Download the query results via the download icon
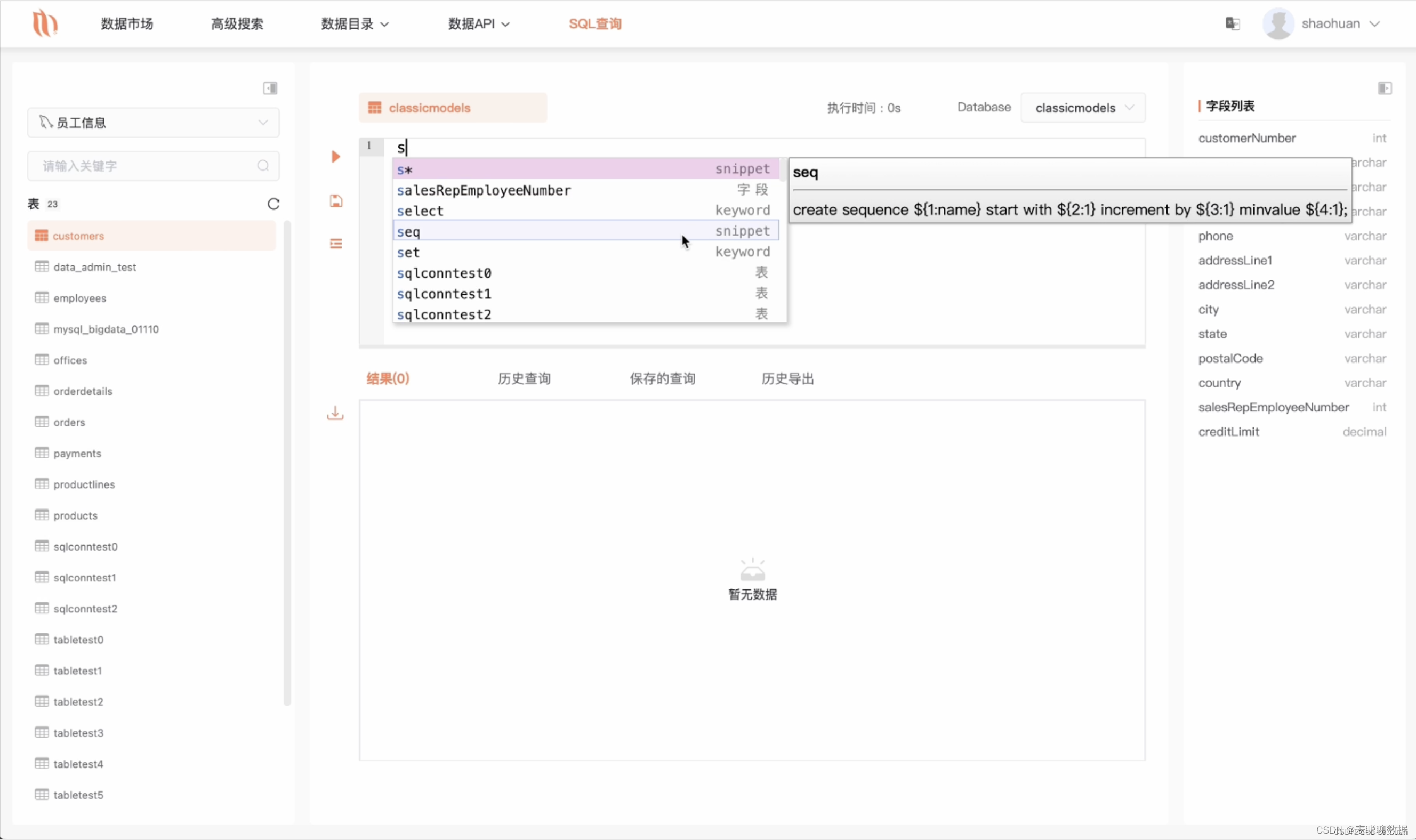Screen dimensions: 1416x840 click(335, 413)
